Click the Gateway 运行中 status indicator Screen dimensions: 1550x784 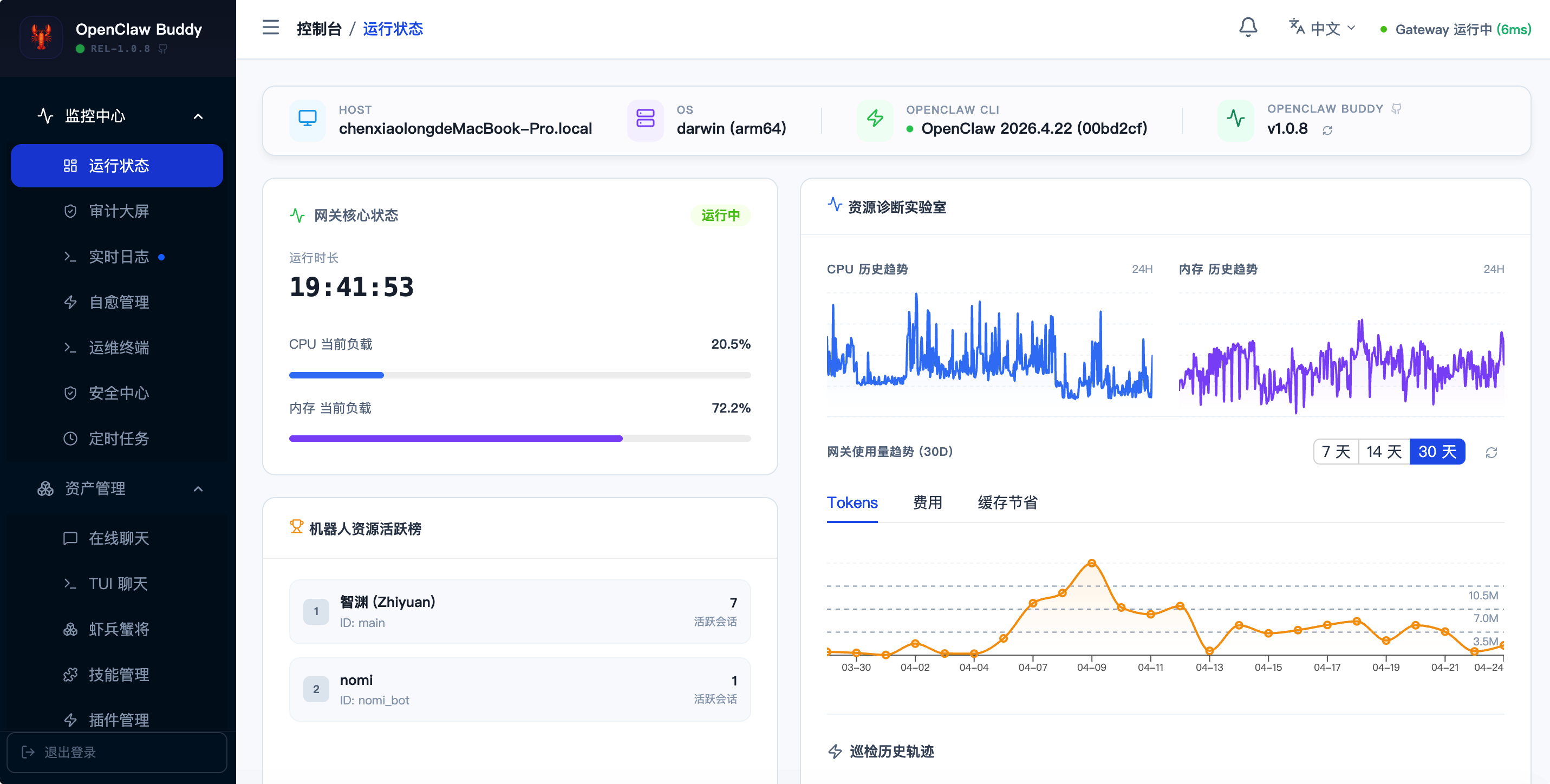(1455, 29)
